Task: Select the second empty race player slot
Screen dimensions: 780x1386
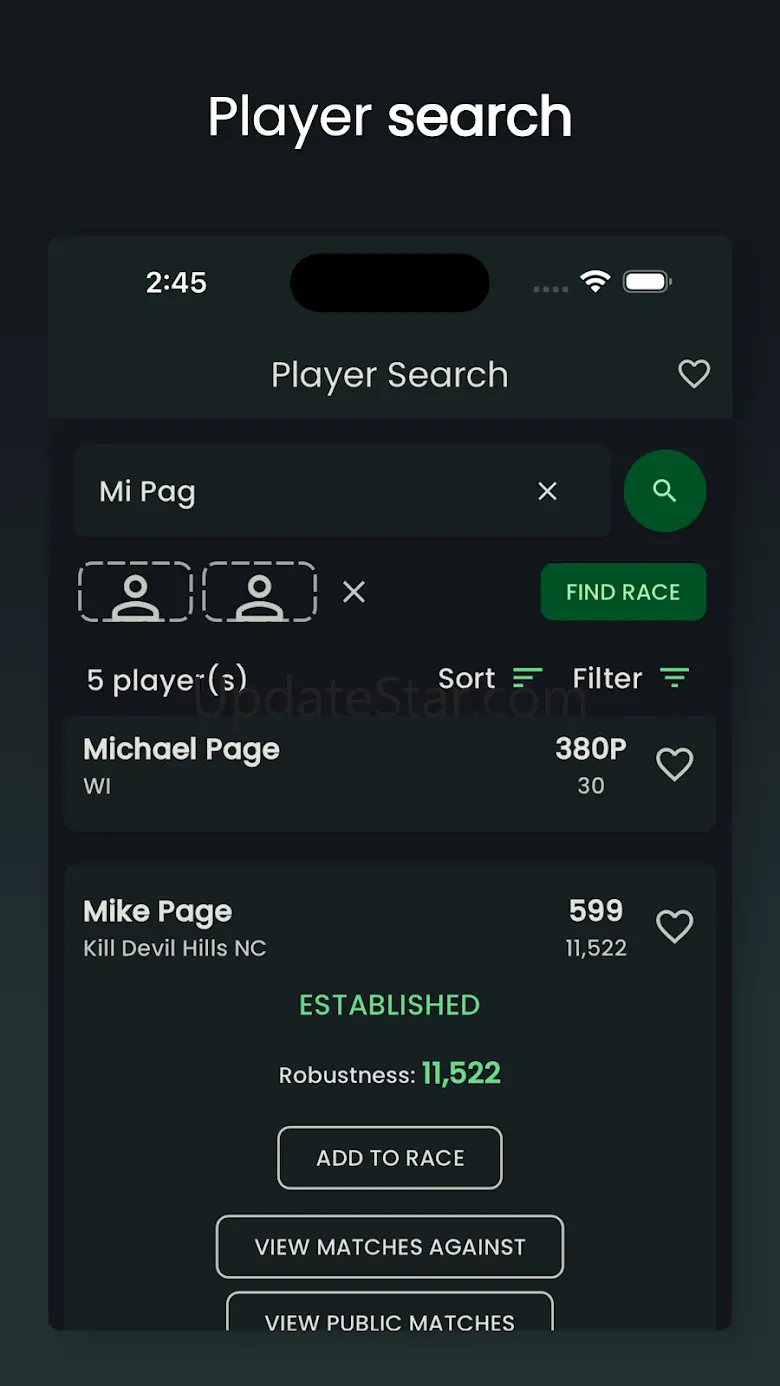Action: [x=260, y=592]
